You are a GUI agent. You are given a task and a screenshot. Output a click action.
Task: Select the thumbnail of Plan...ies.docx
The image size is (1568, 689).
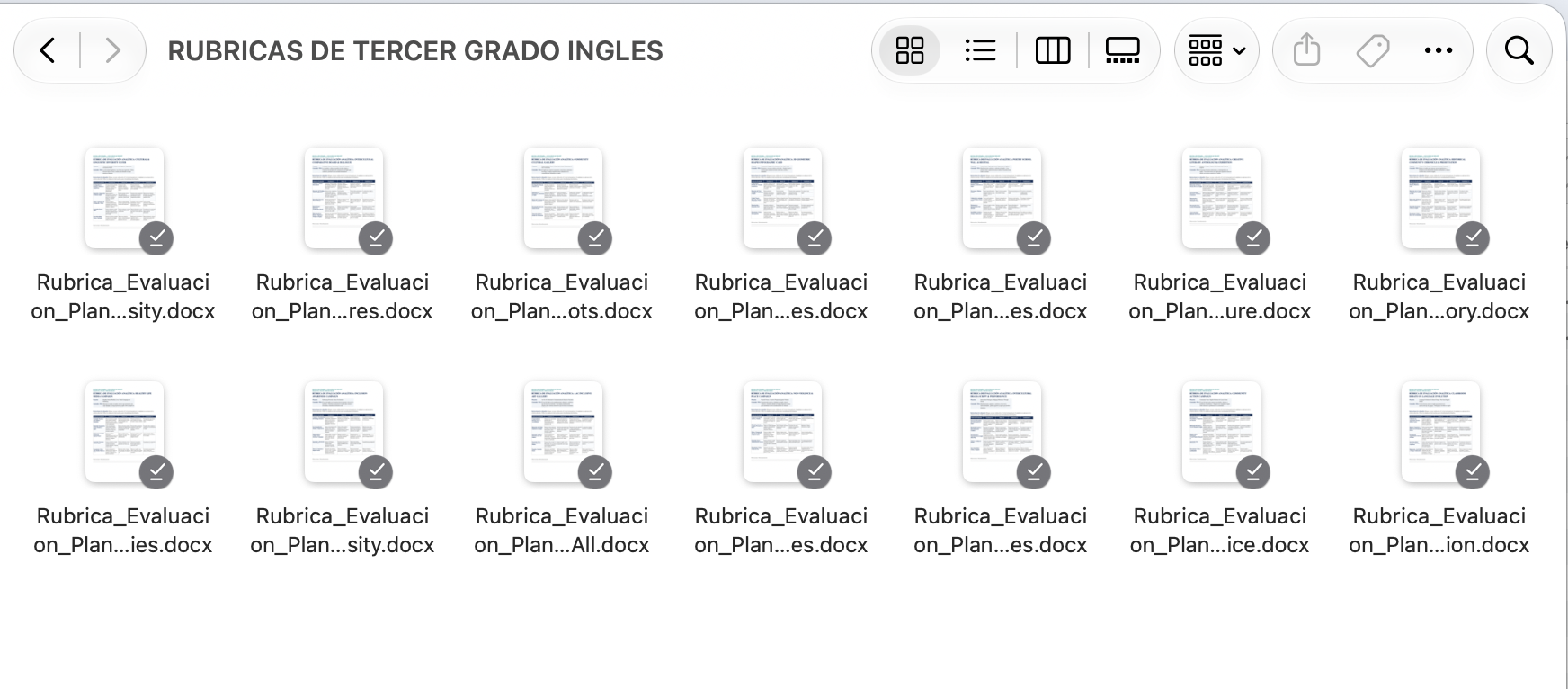(x=124, y=432)
